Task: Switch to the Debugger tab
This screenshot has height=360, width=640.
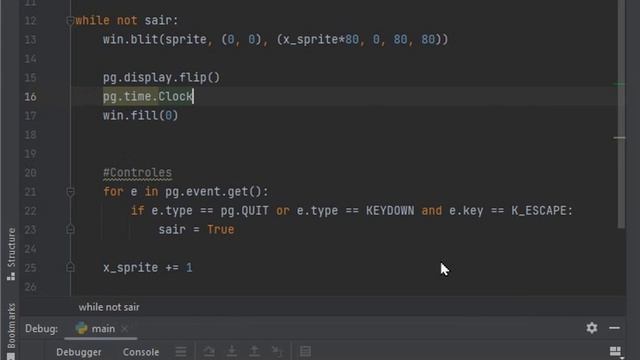Action: point(79,352)
